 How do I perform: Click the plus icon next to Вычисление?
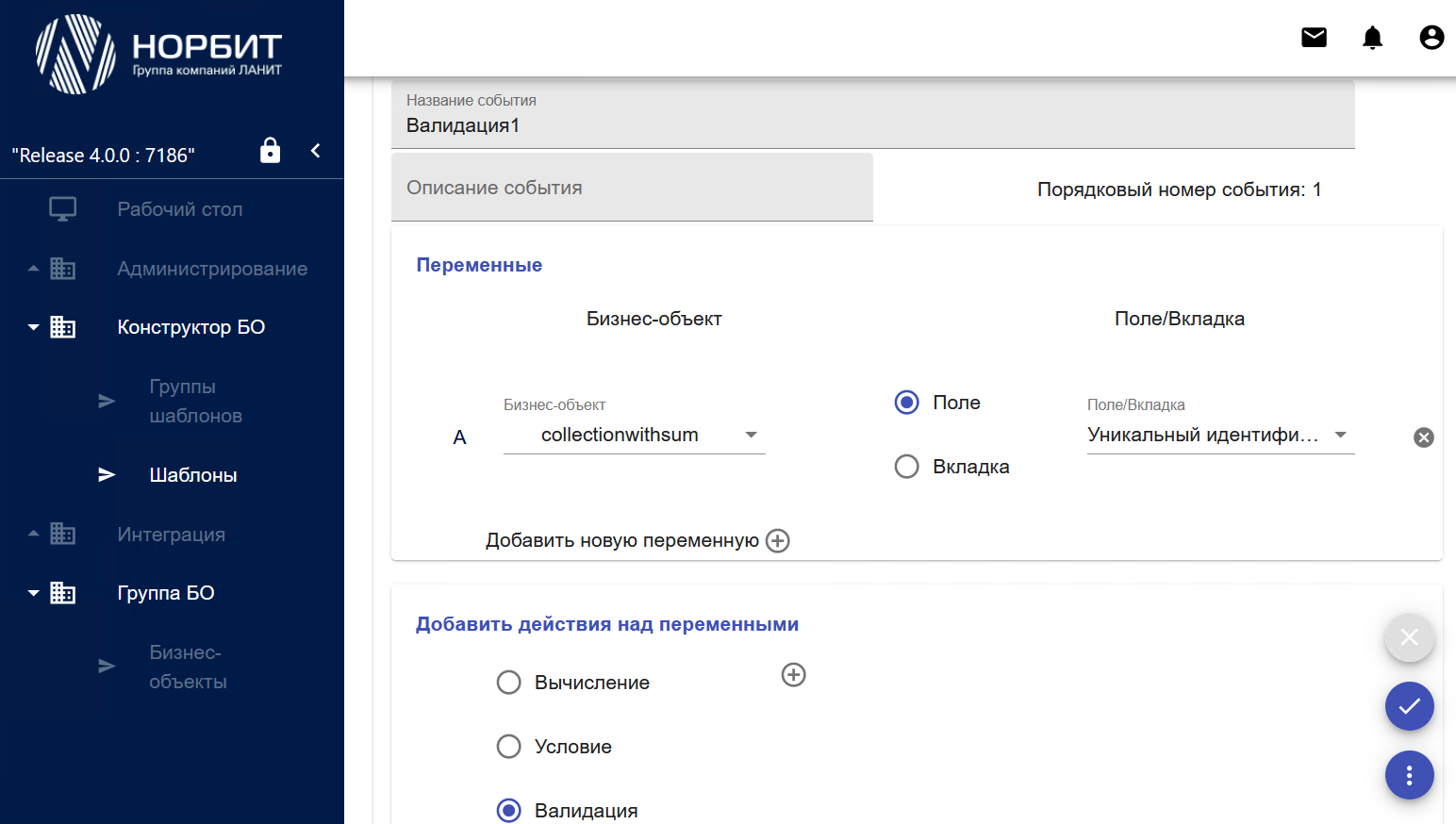point(794,675)
